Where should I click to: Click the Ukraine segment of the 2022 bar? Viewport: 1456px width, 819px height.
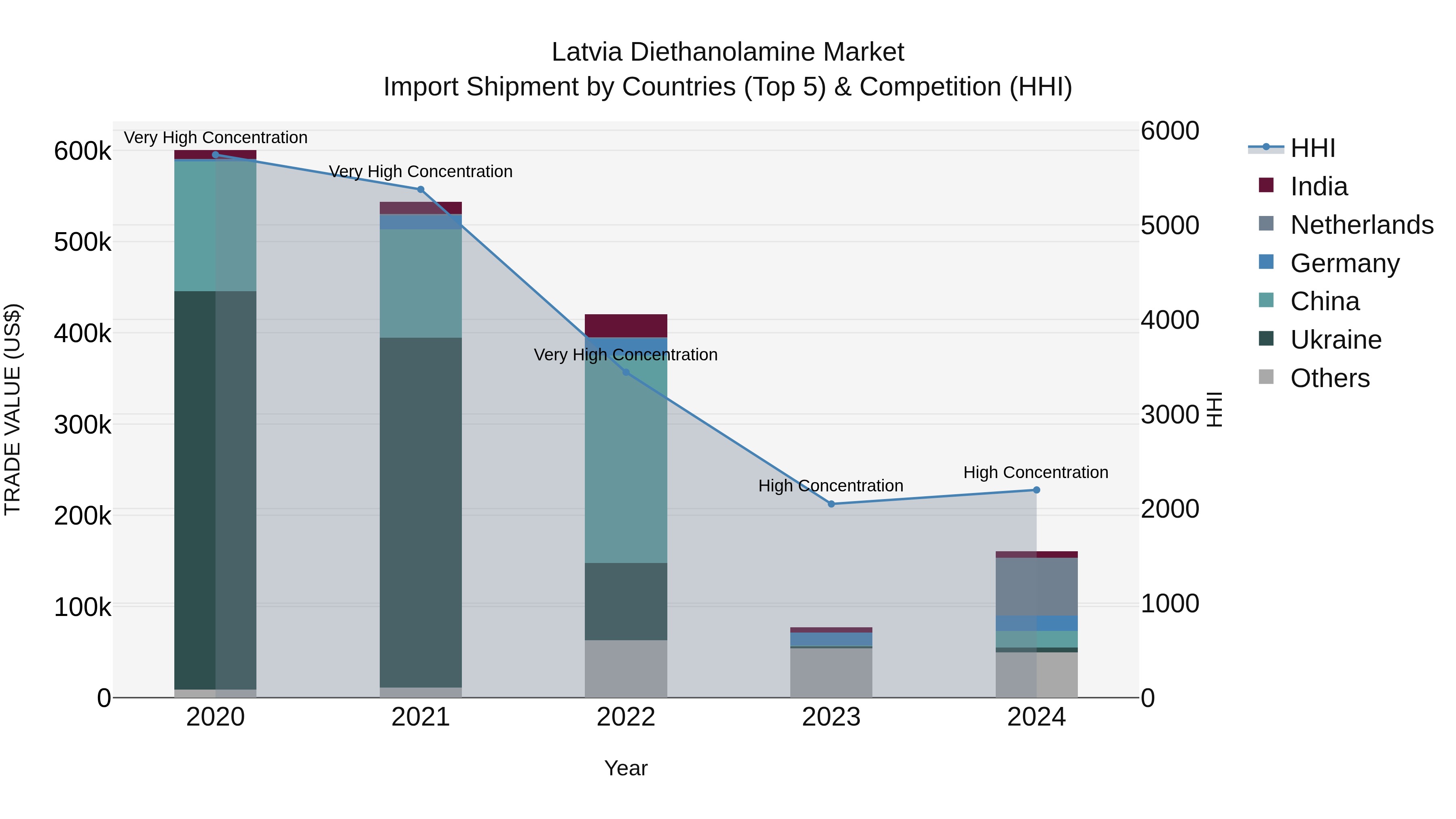point(626,601)
